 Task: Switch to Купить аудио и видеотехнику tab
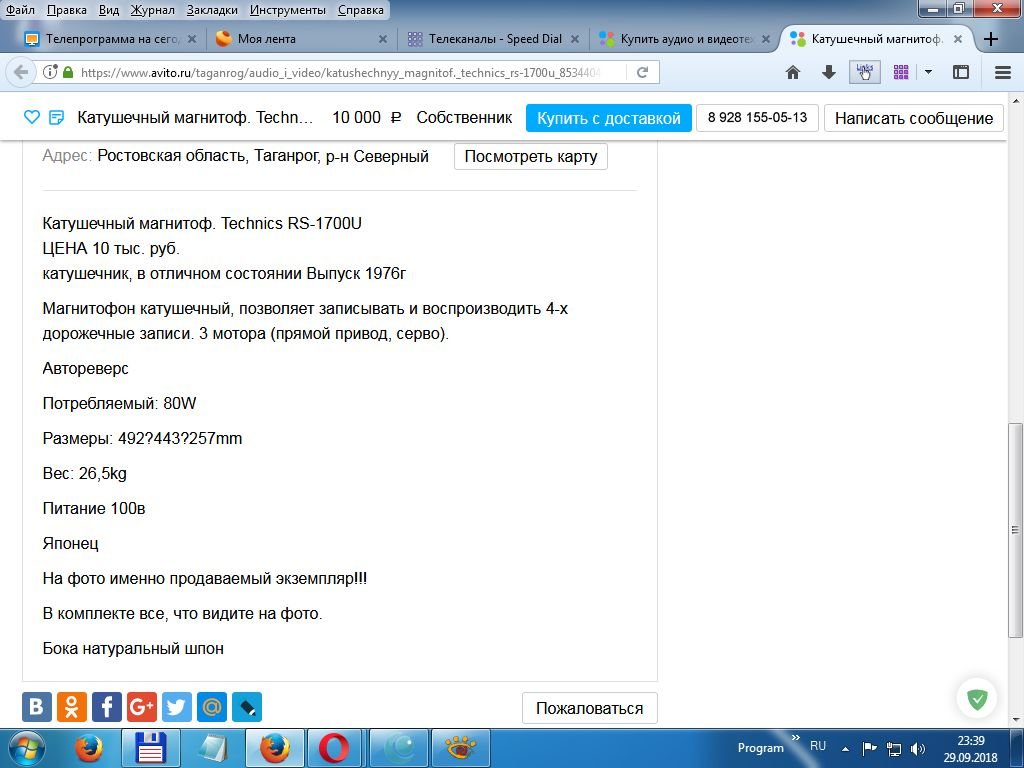[684, 39]
